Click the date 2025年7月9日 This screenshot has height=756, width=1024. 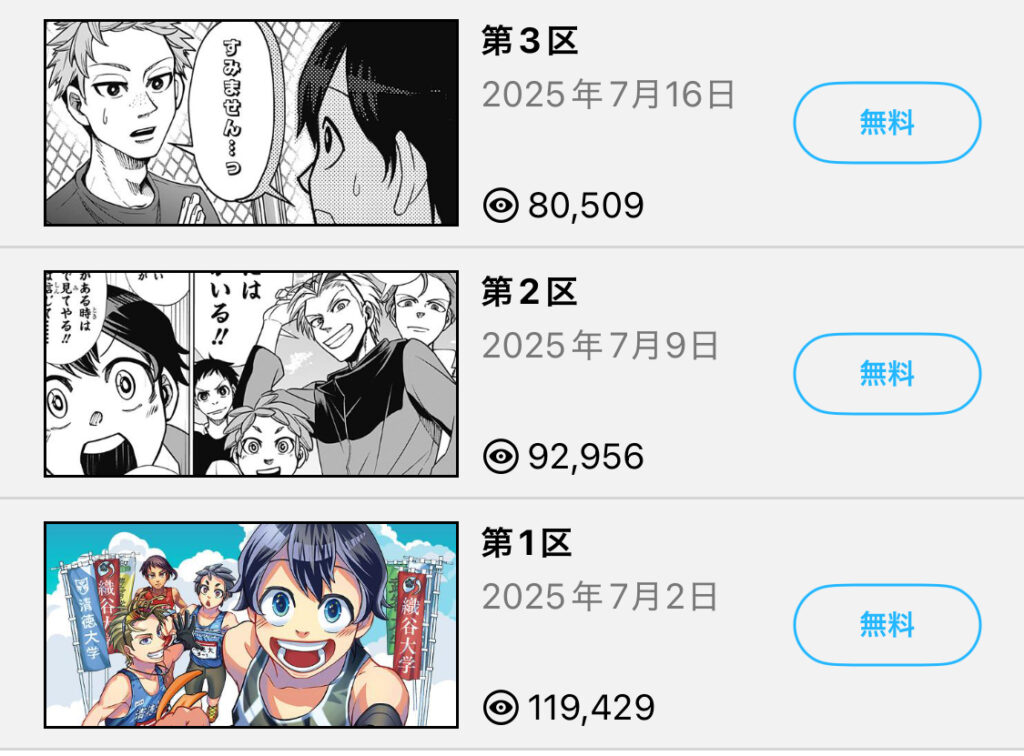[x=600, y=345]
